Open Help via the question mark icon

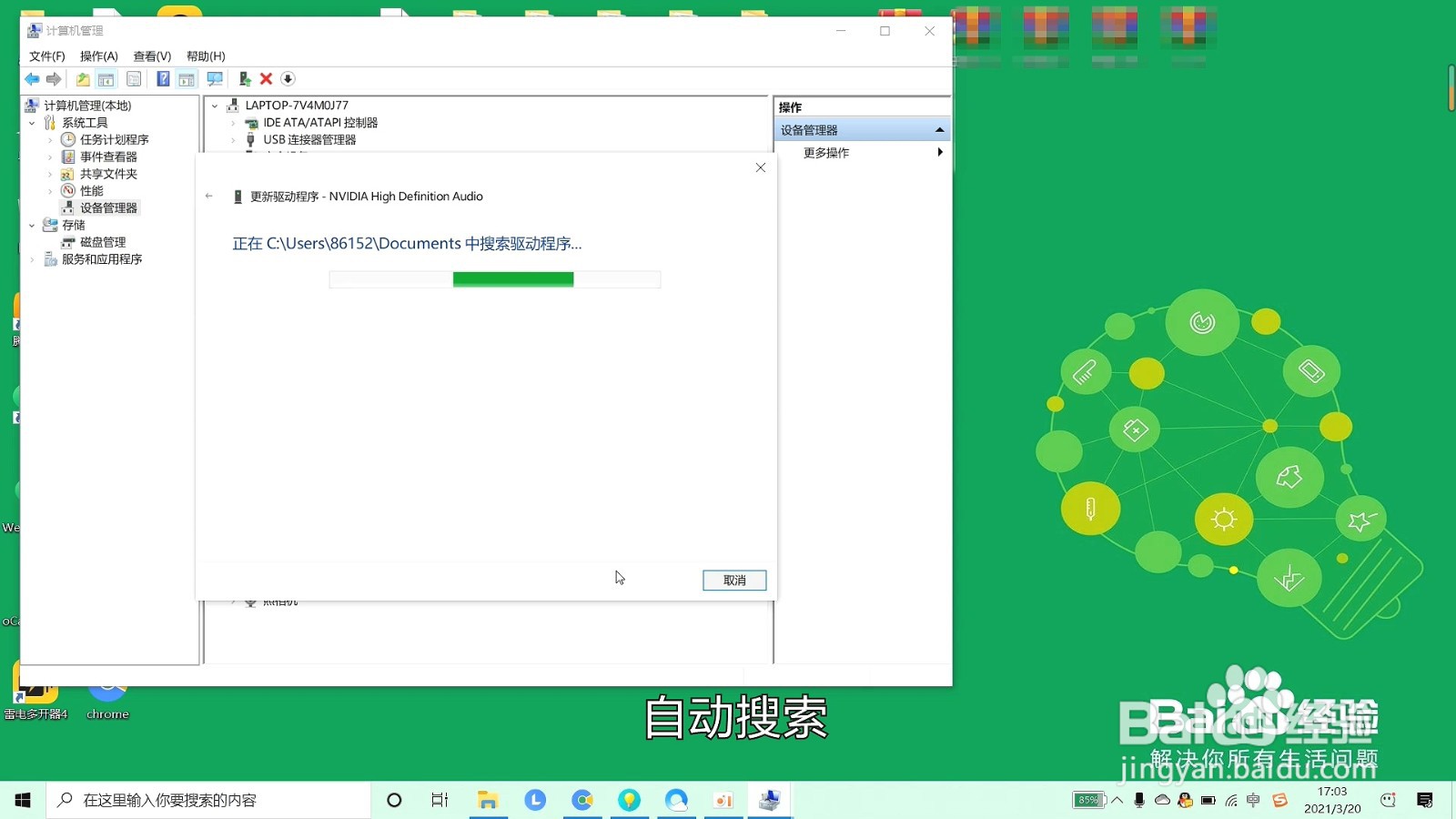pyautogui.click(x=163, y=79)
